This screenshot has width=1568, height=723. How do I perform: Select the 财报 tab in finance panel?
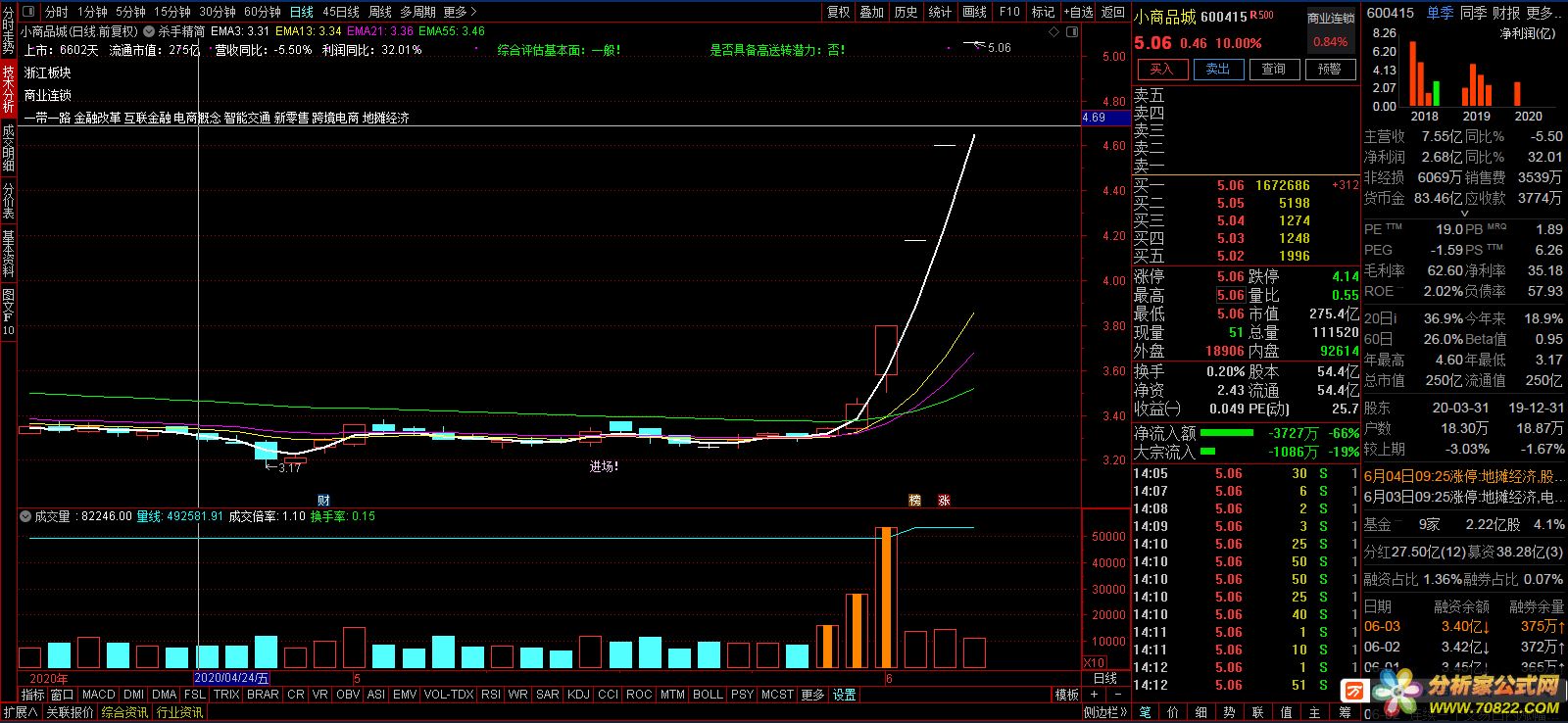[x=1506, y=13]
